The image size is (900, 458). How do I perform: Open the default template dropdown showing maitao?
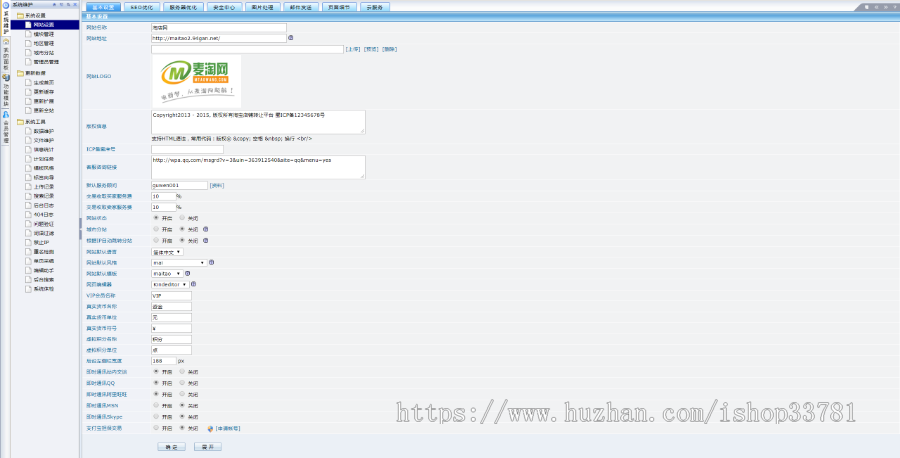pyautogui.click(x=167, y=274)
